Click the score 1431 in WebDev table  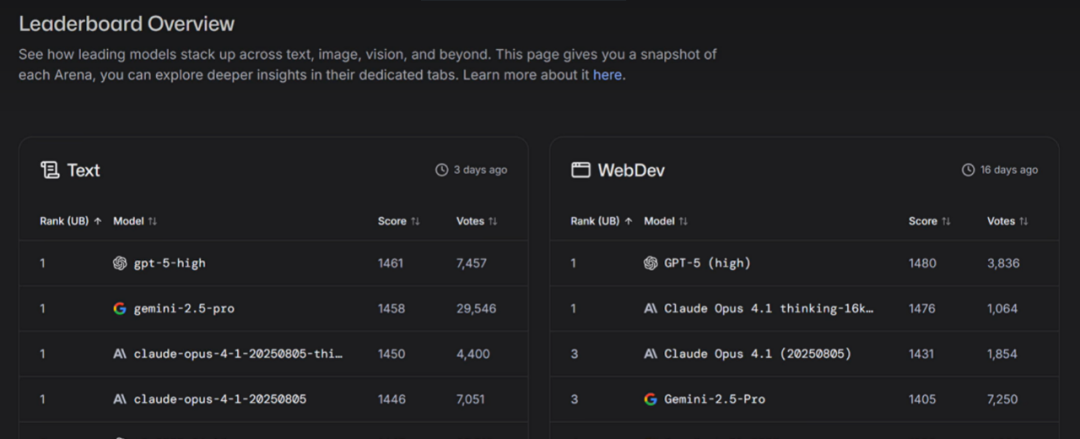pyautogui.click(x=921, y=354)
